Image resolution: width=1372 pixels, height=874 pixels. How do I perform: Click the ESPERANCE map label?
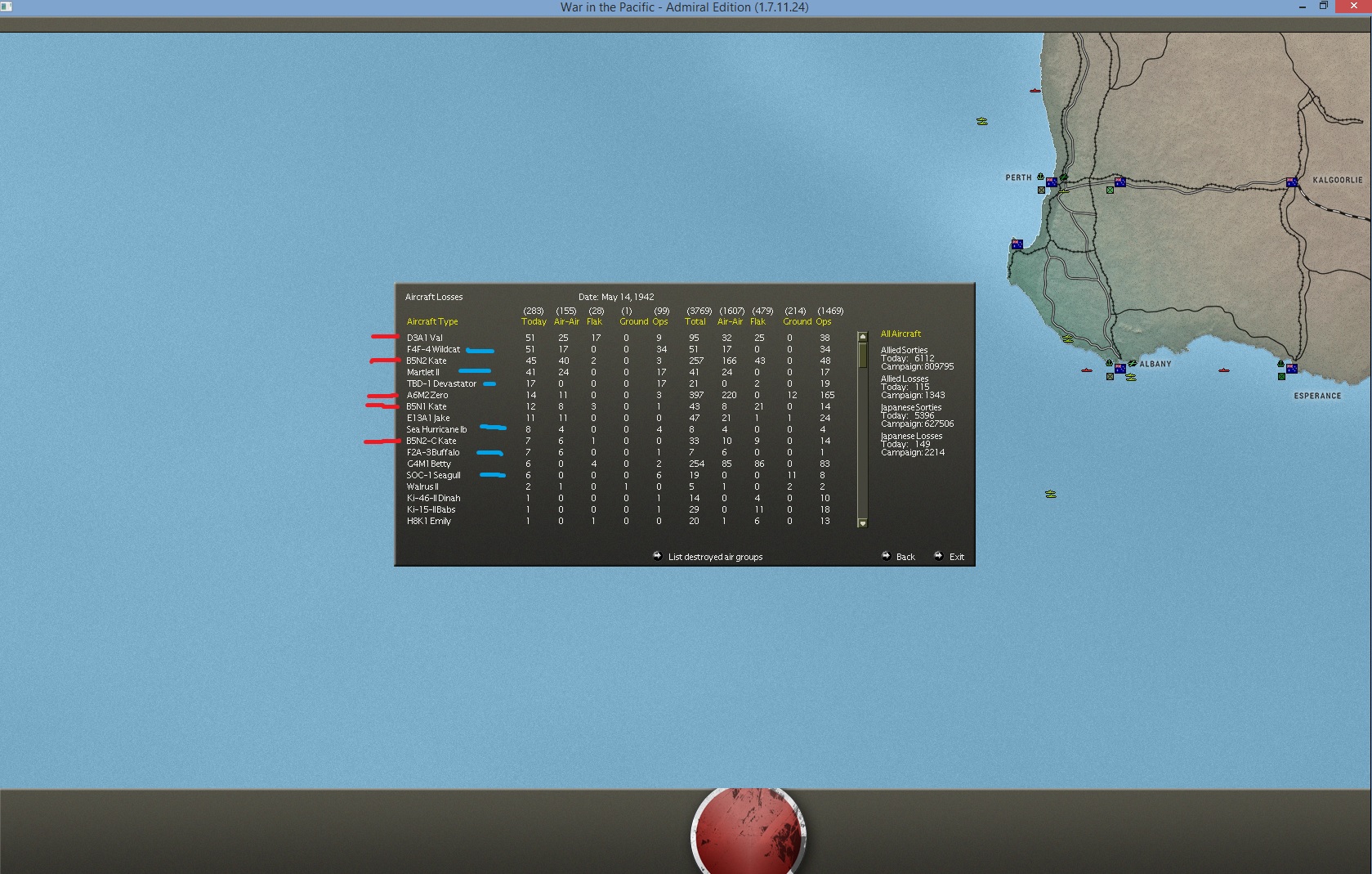point(1317,396)
